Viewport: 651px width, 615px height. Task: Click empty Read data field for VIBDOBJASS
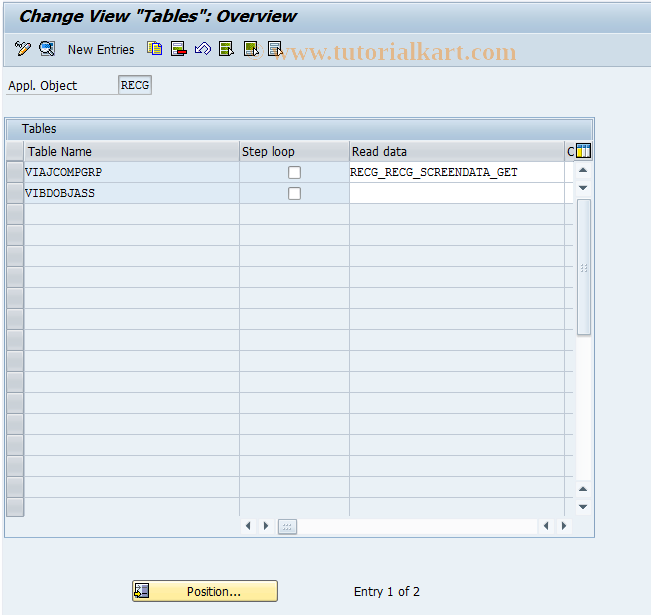pyautogui.click(x=457, y=193)
